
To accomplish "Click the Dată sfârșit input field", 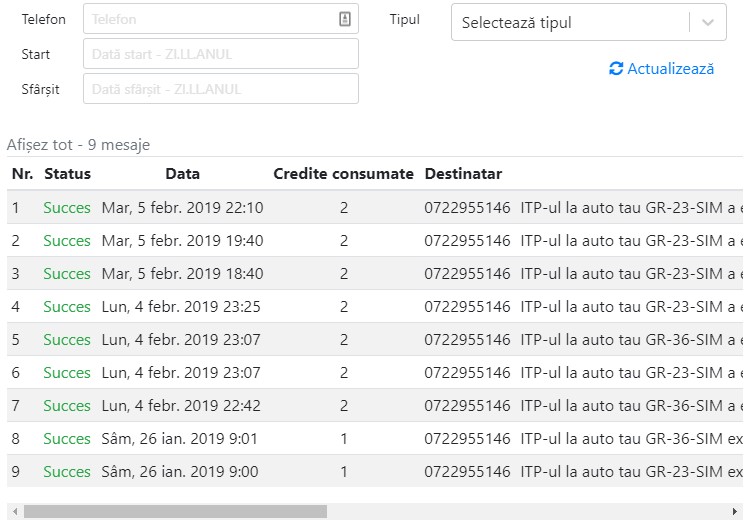I will point(220,89).
